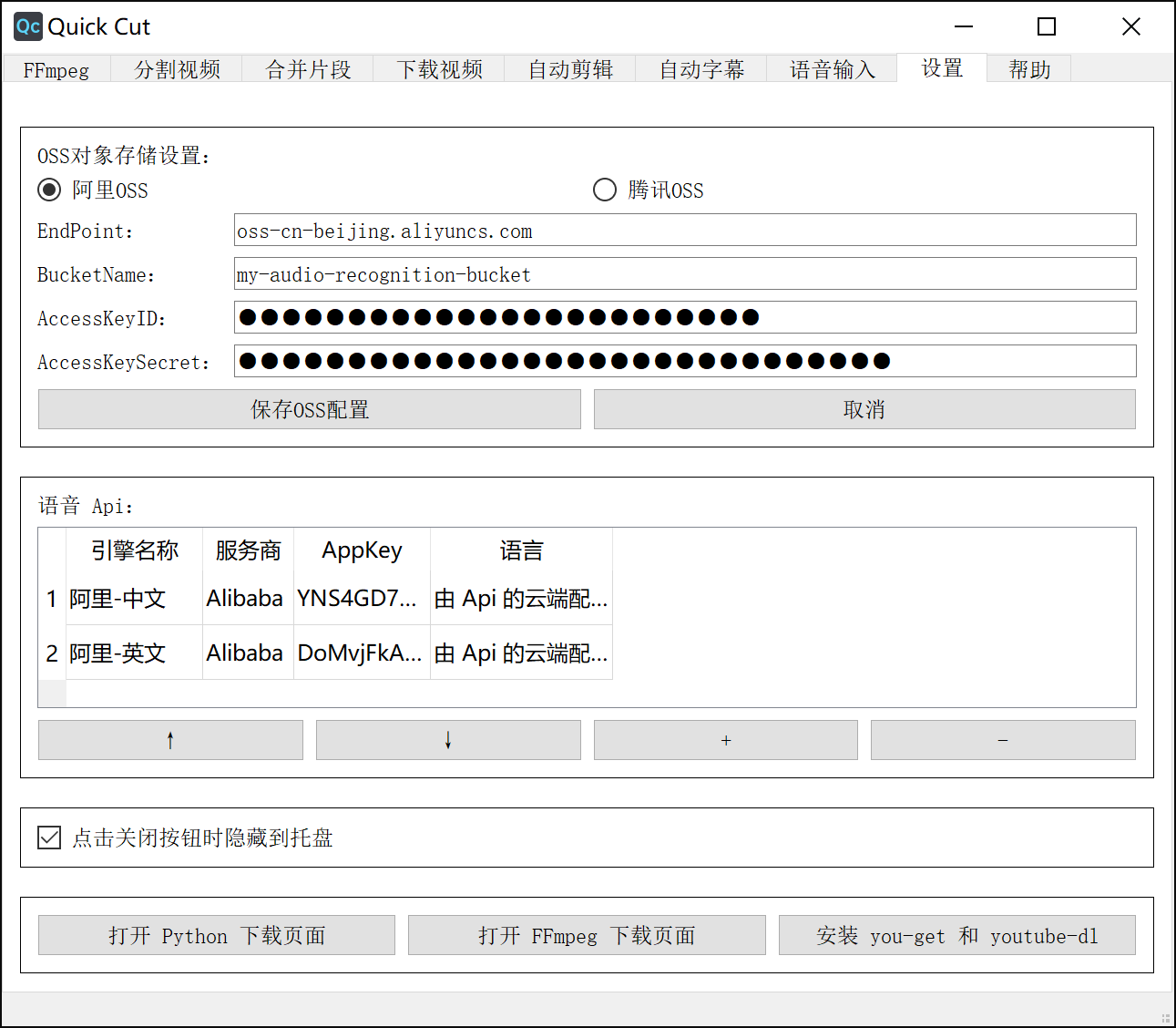Click the Quick Cut app logo icon
1176x1028 pixels.
pos(28,26)
